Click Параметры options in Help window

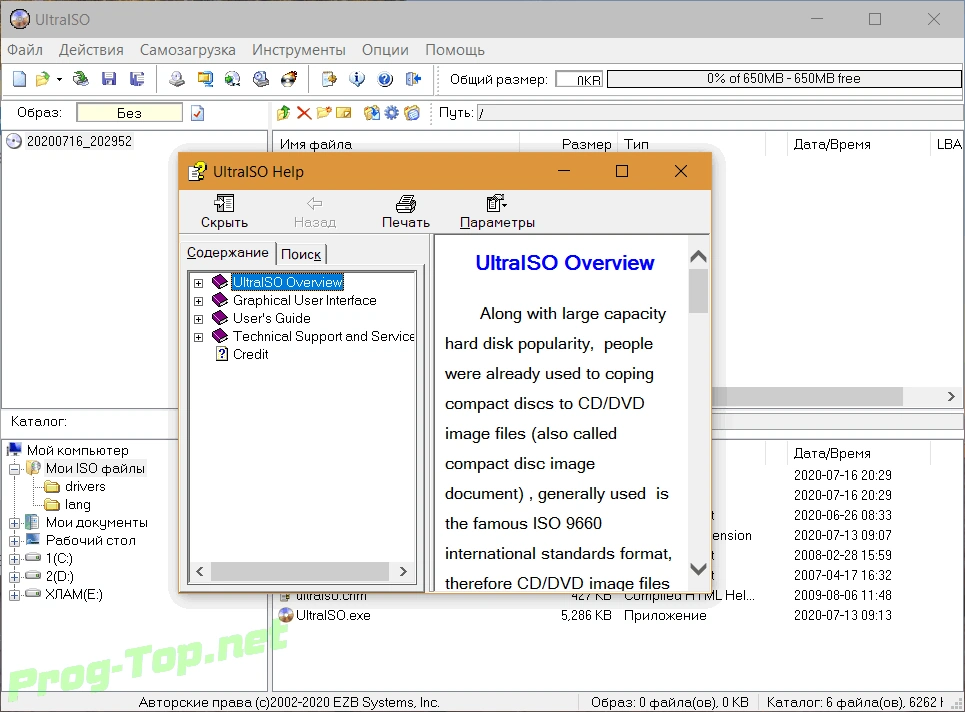[x=497, y=212]
